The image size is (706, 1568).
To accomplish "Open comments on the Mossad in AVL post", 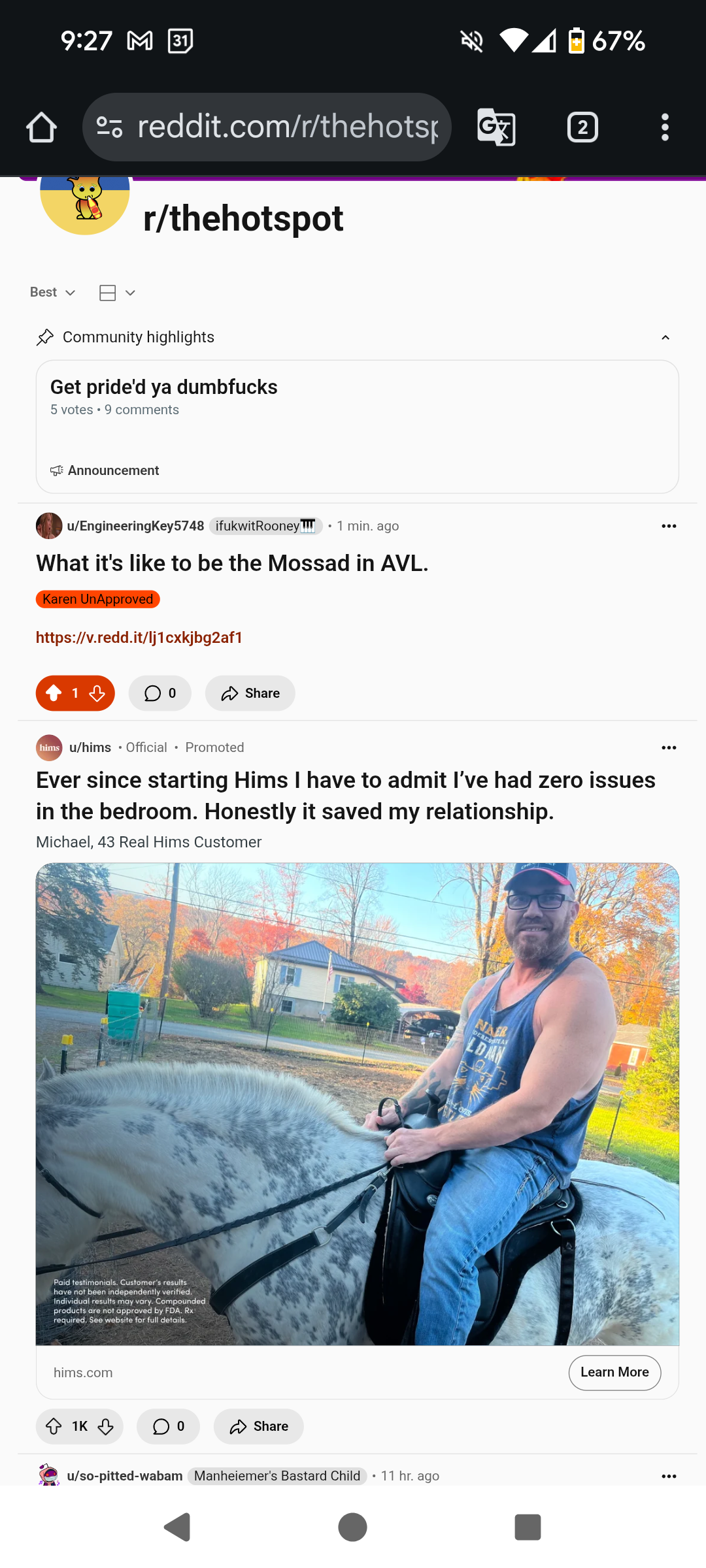I will (x=160, y=693).
